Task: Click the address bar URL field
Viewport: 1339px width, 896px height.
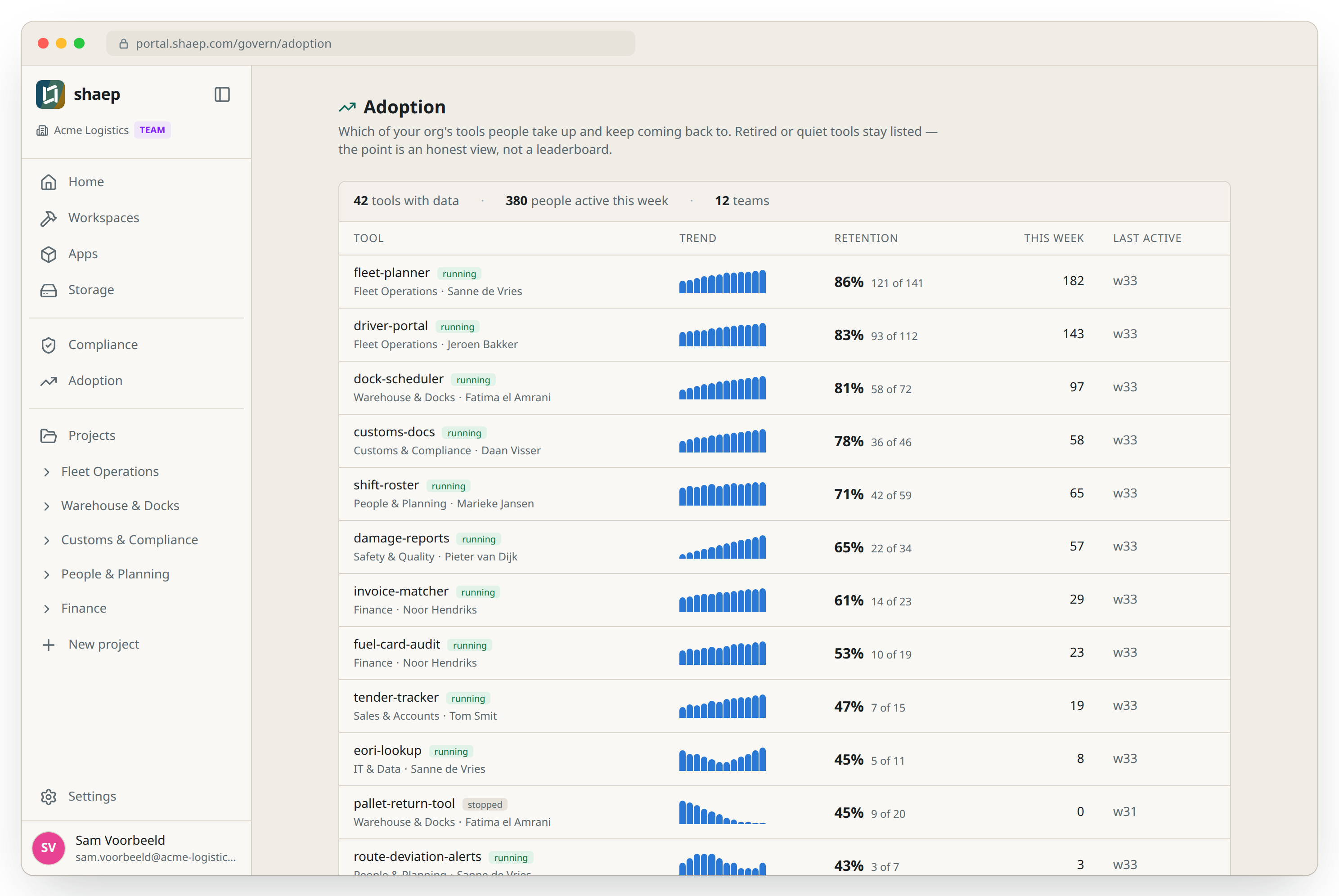Action: coord(370,44)
